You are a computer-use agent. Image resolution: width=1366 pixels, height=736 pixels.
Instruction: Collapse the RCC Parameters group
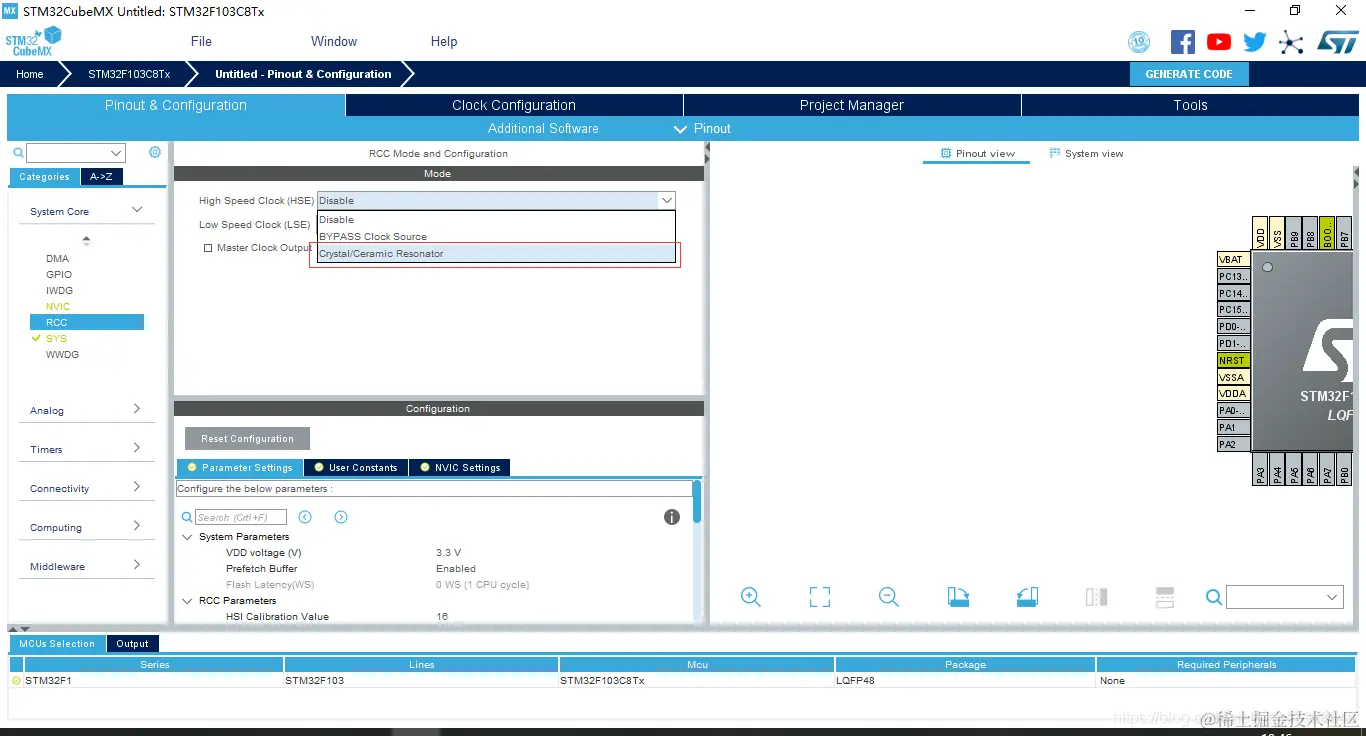pos(187,601)
